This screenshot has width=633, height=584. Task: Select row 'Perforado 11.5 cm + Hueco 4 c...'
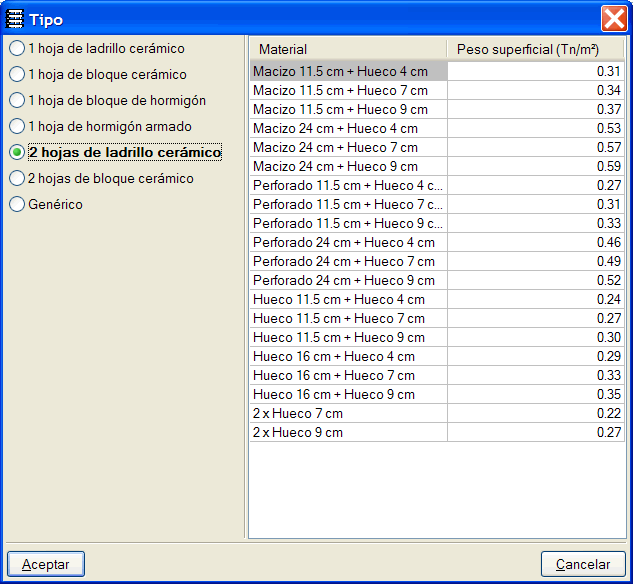pyautogui.click(x=437, y=185)
